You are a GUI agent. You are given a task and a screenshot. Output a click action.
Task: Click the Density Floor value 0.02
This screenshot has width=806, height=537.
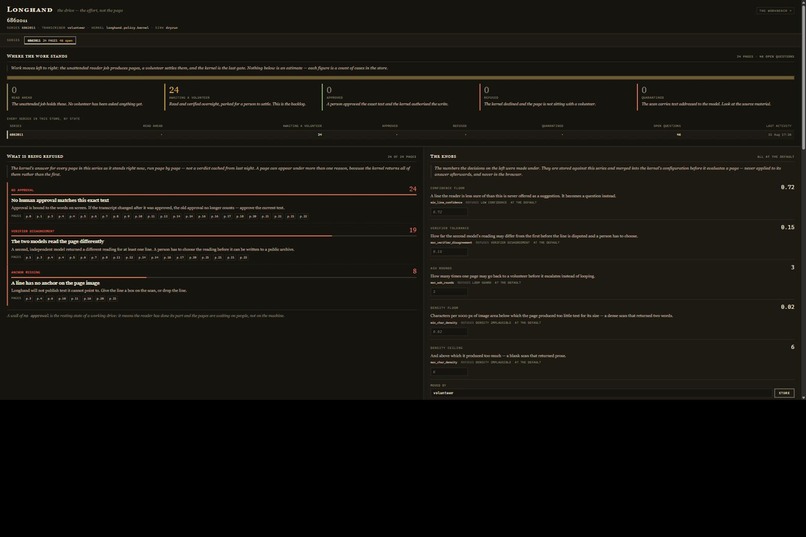click(x=787, y=307)
